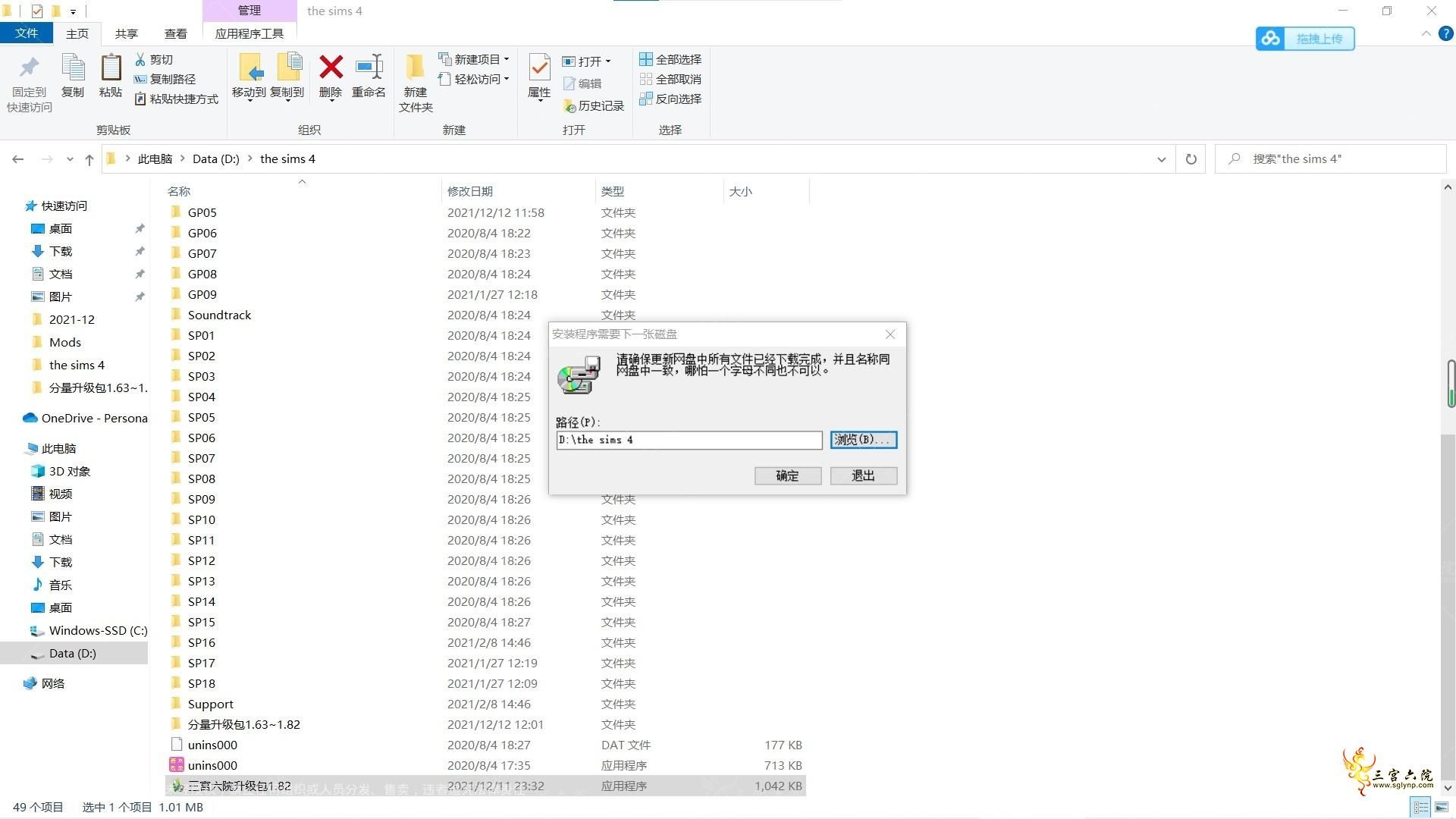This screenshot has height=819, width=1456.
Task: Switch to large icons view in status bar
Action: point(1442,808)
